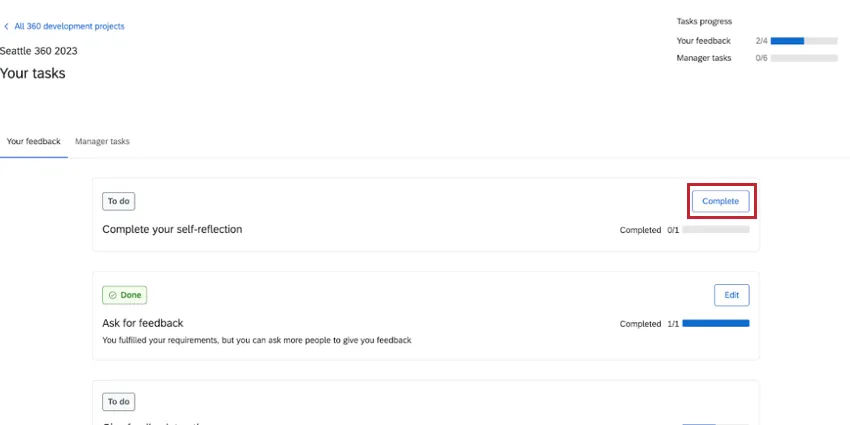The width and height of the screenshot is (850, 425).
Task: Open All 360 development projects link
Action: [69, 27]
